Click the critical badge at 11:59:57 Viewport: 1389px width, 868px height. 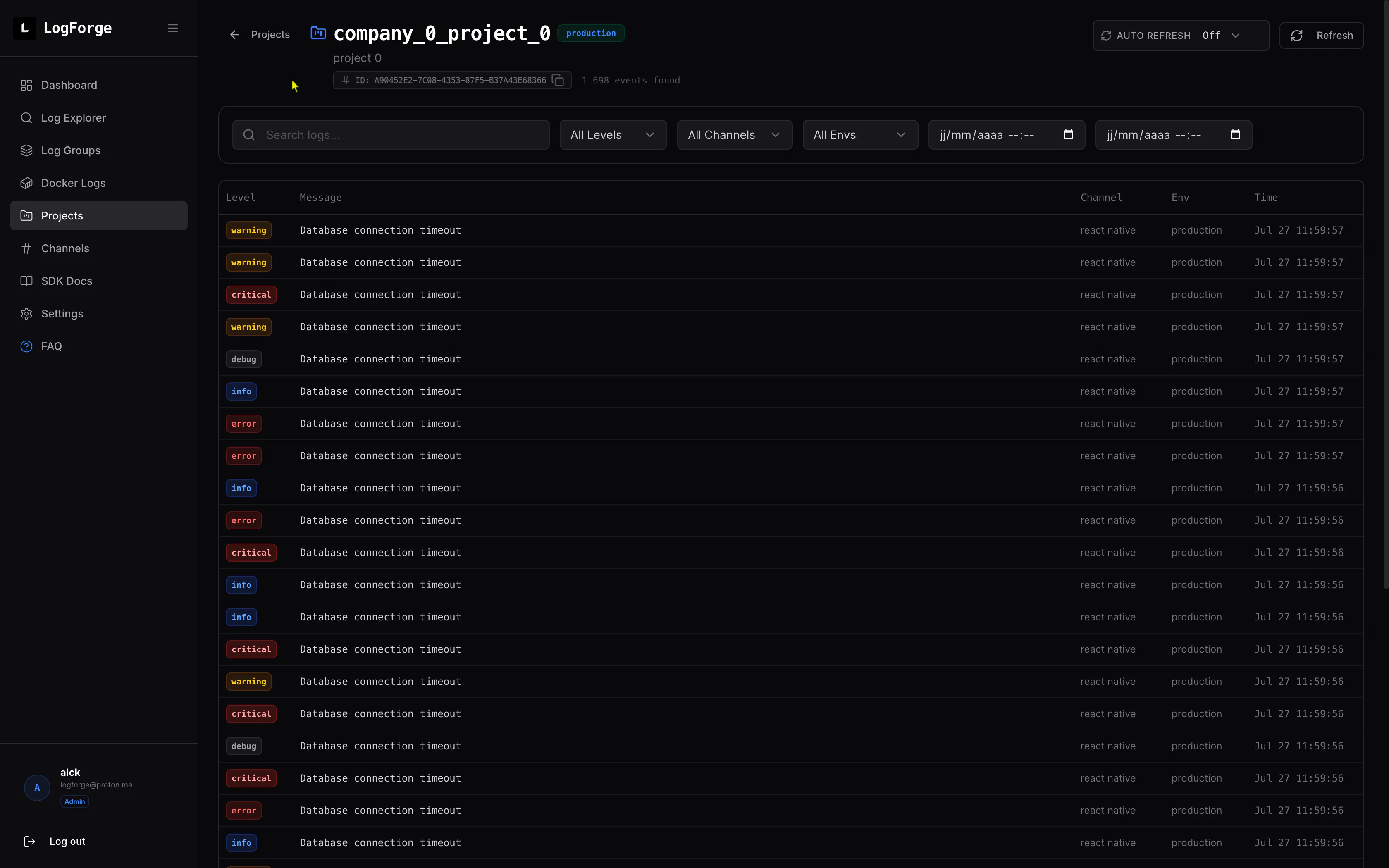click(x=251, y=295)
